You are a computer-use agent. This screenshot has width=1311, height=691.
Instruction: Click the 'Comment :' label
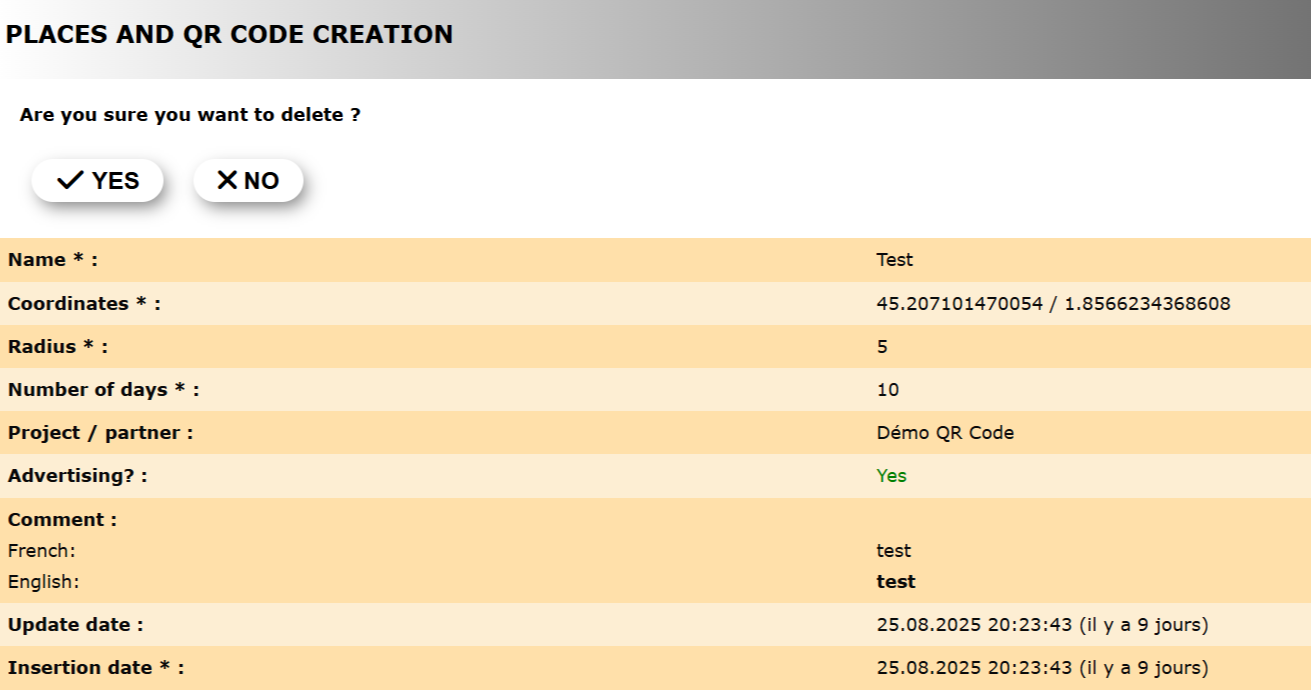tap(62, 520)
